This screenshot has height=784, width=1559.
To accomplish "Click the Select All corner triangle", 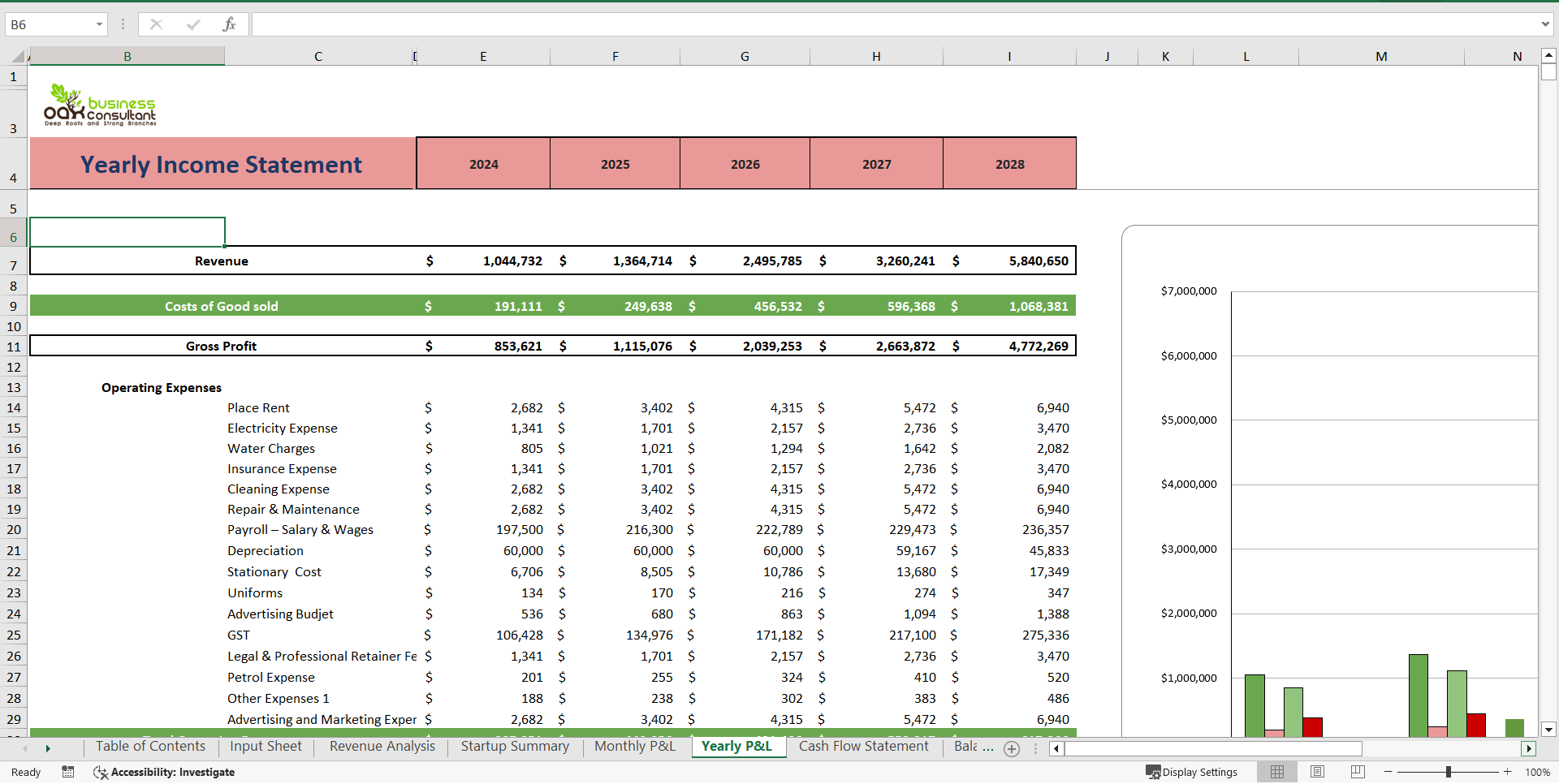I will [18, 57].
